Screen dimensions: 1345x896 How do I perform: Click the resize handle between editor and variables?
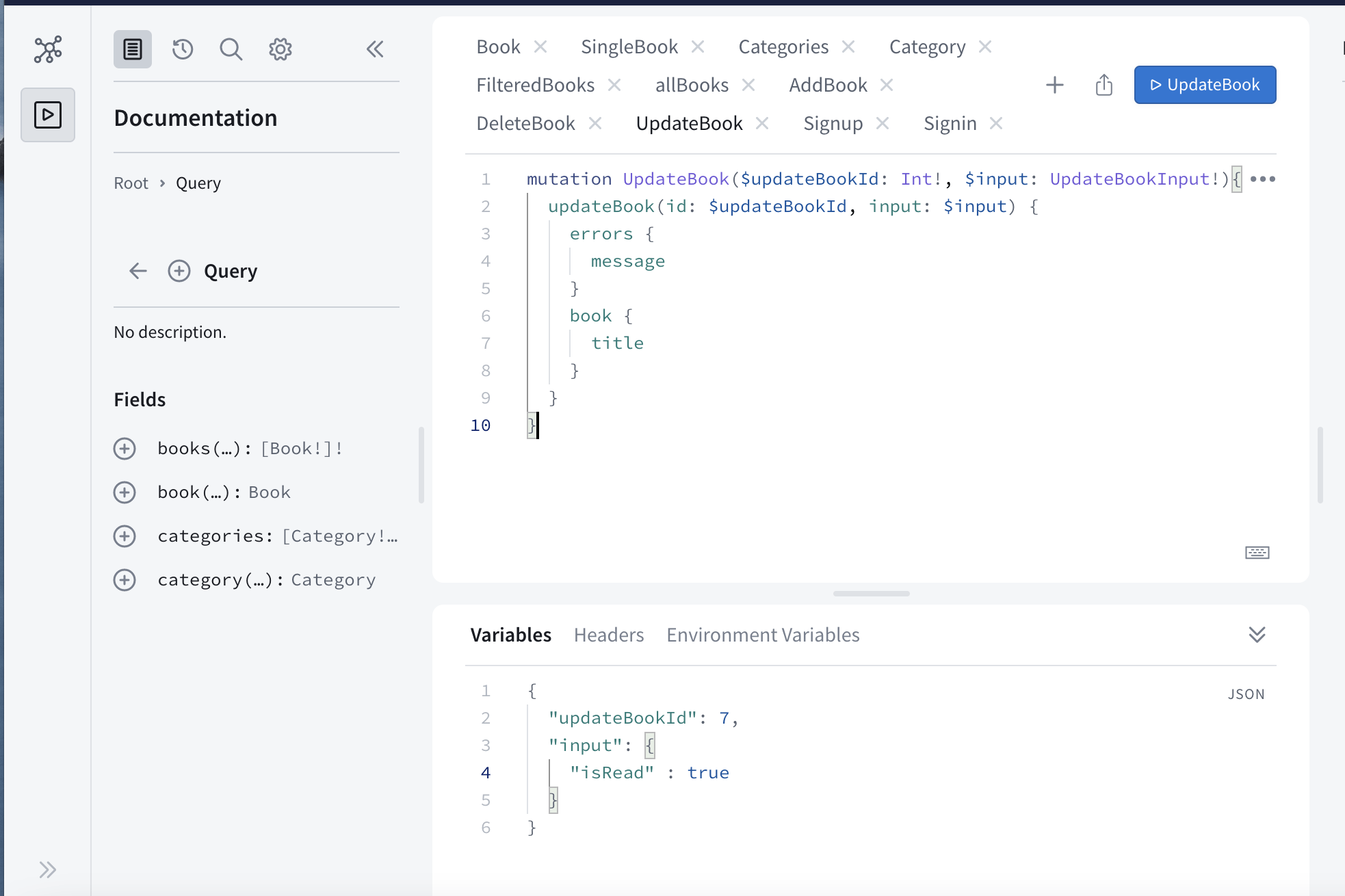coord(872,594)
